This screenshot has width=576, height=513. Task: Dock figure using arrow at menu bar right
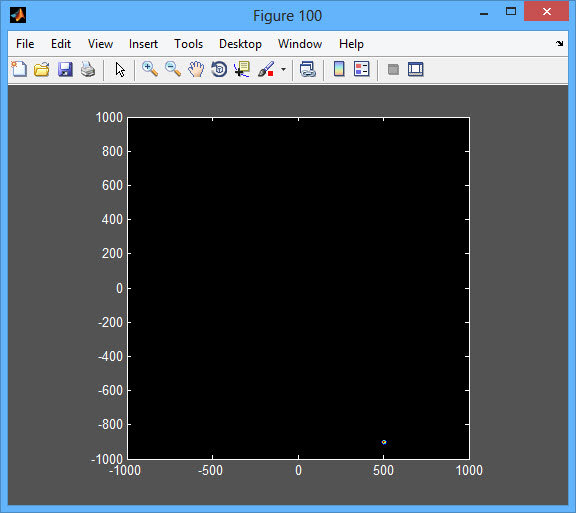click(559, 43)
